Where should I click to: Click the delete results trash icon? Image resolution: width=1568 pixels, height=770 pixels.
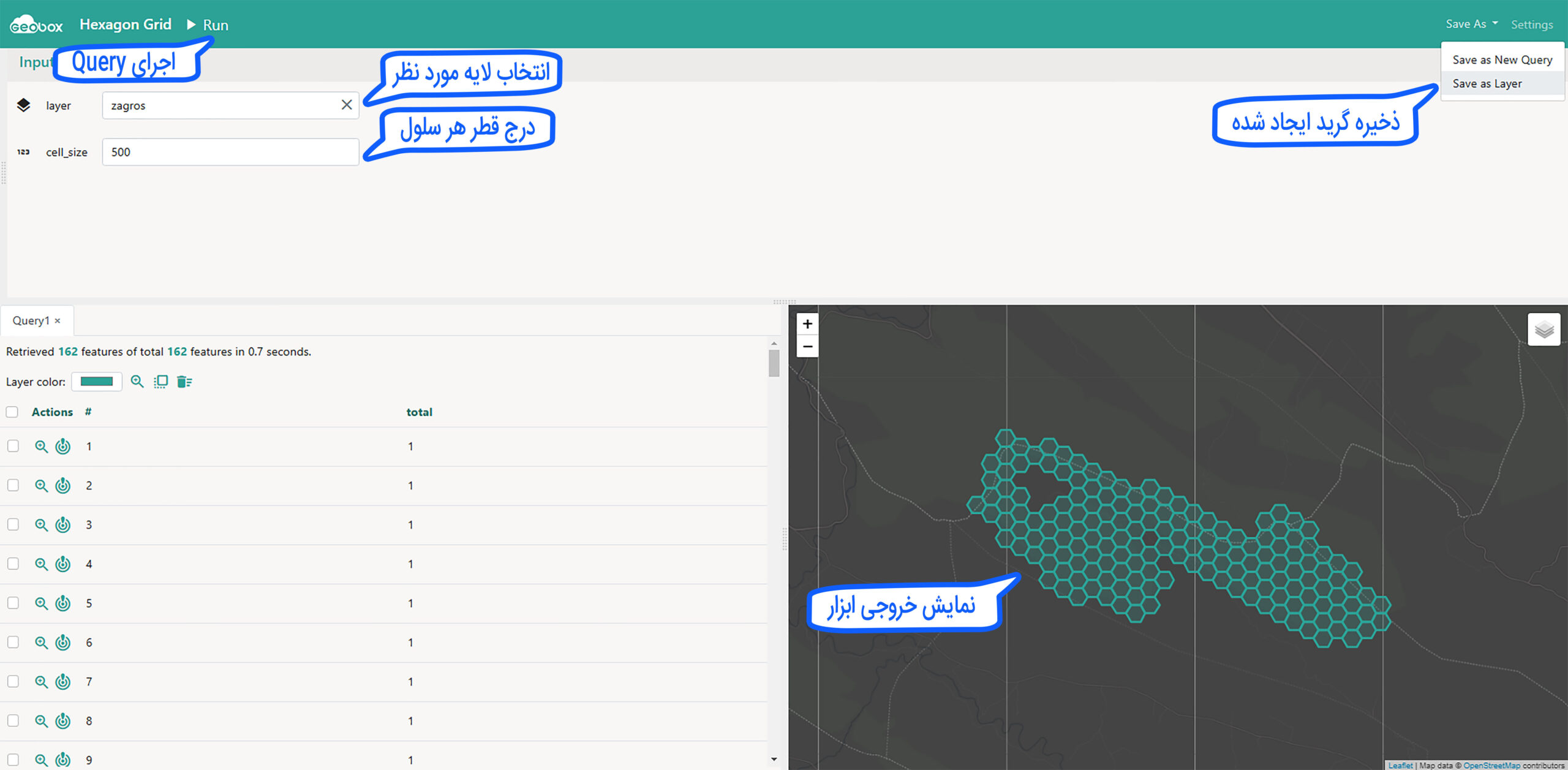(184, 382)
